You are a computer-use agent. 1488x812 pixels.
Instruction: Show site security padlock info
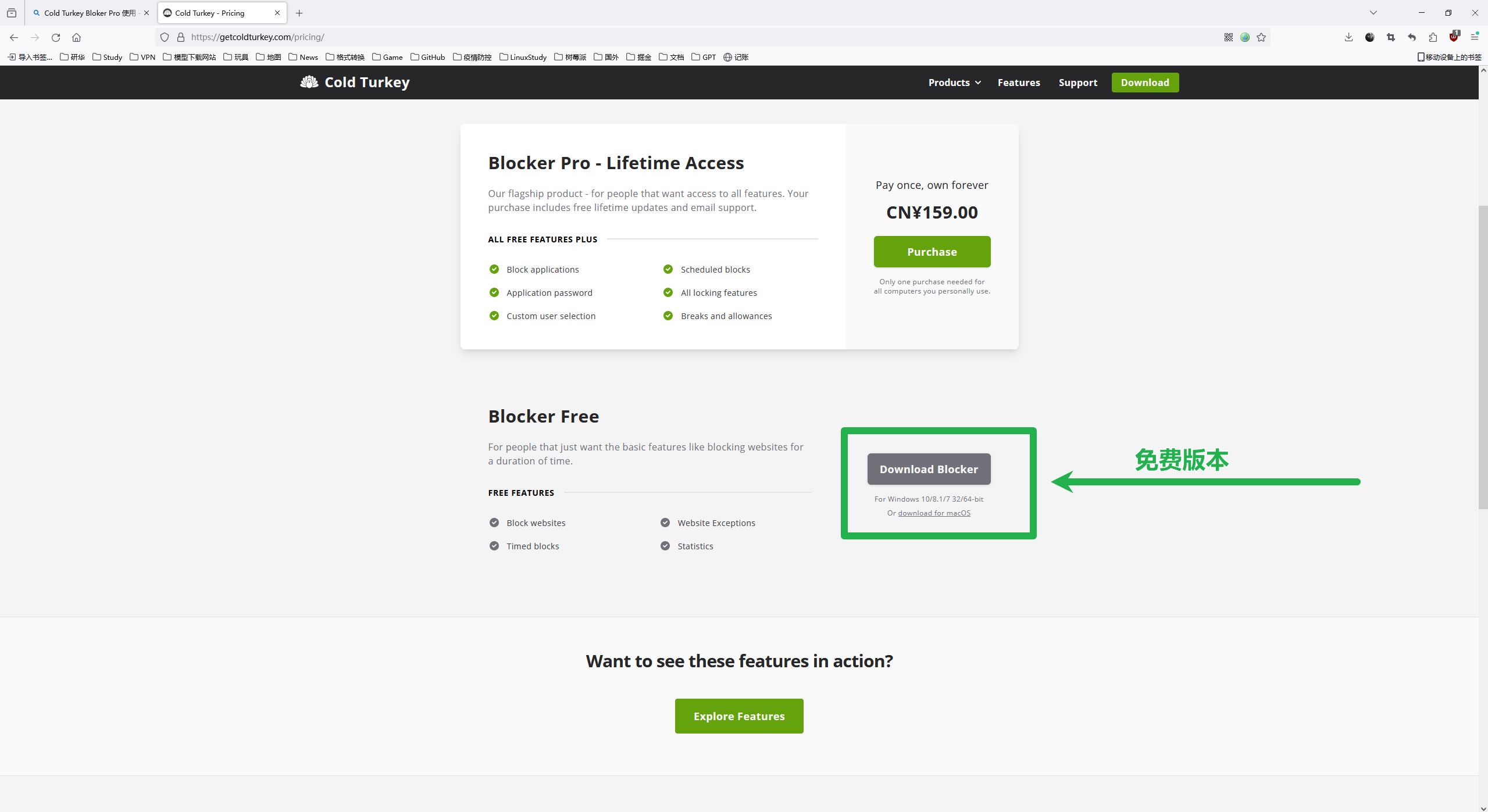click(181, 37)
